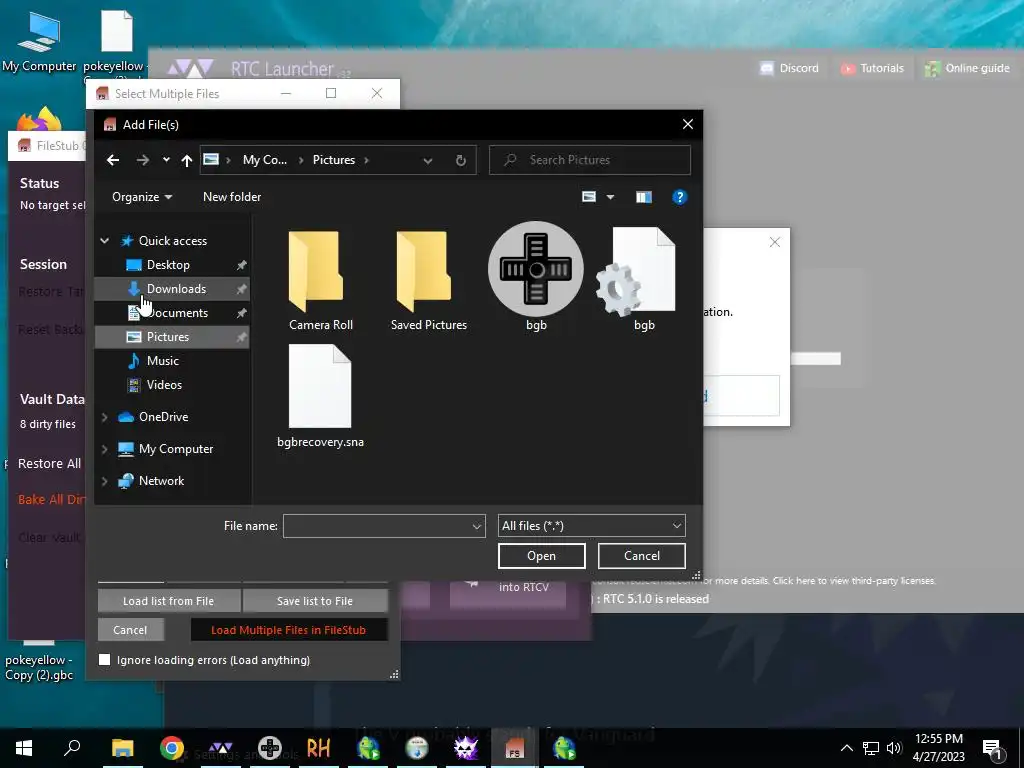The image size is (1024, 768).
Task: Click the change view icon
Action: [x=588, y=197]
